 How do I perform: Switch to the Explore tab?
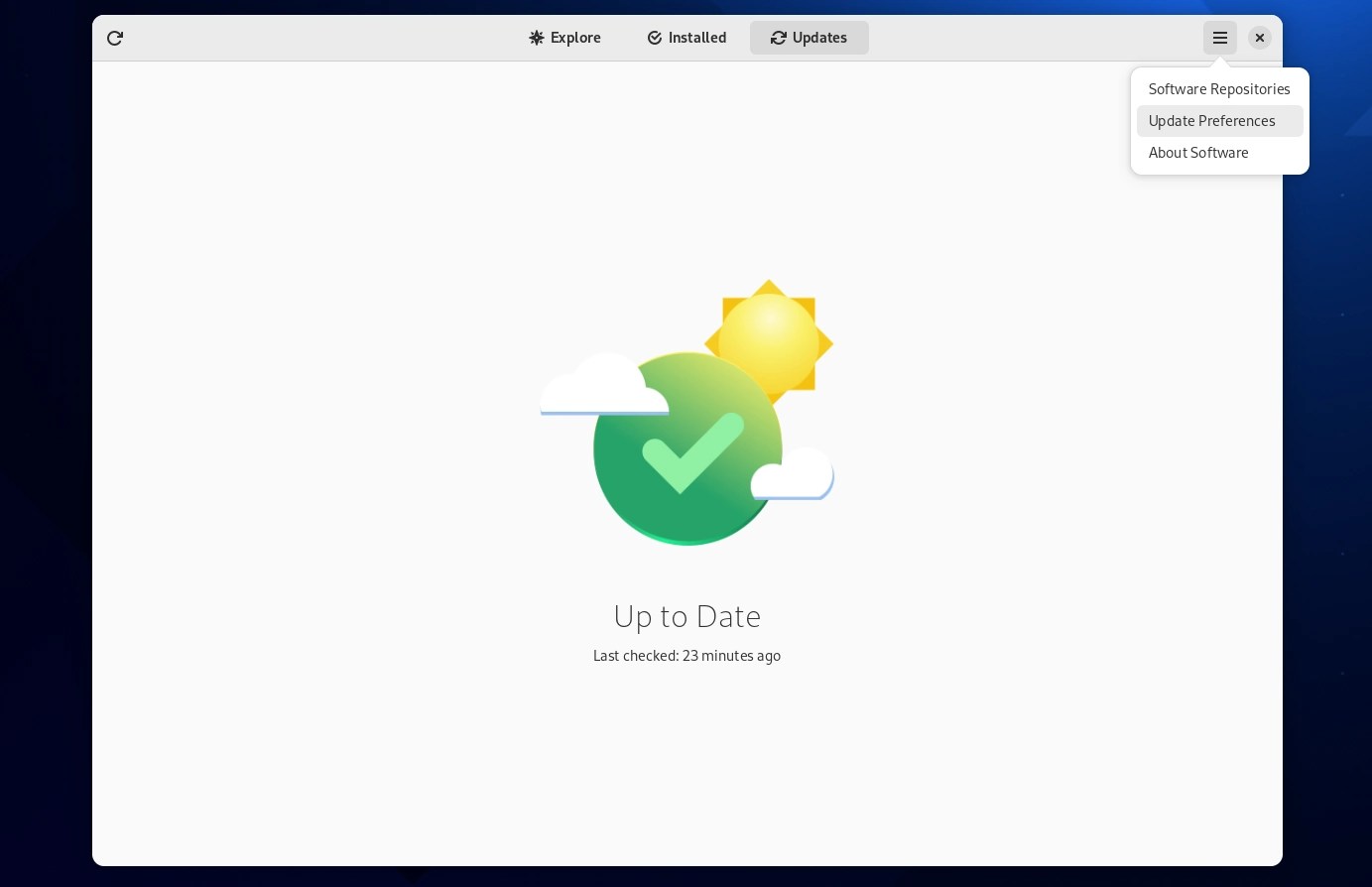coord(564,38)
